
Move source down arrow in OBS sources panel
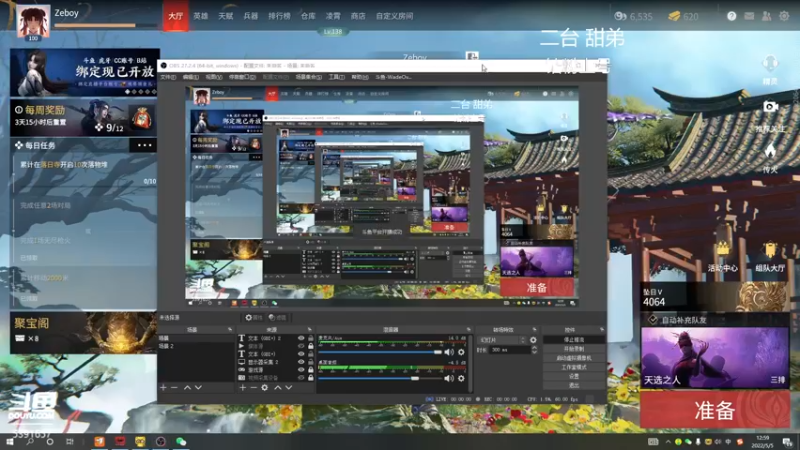[289, 388]
